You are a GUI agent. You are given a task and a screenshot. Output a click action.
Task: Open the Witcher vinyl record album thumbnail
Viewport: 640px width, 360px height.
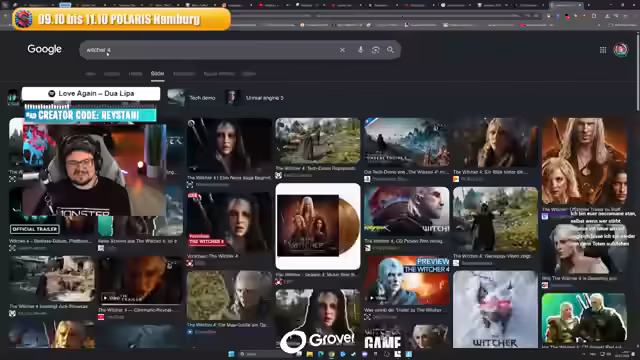318,226
